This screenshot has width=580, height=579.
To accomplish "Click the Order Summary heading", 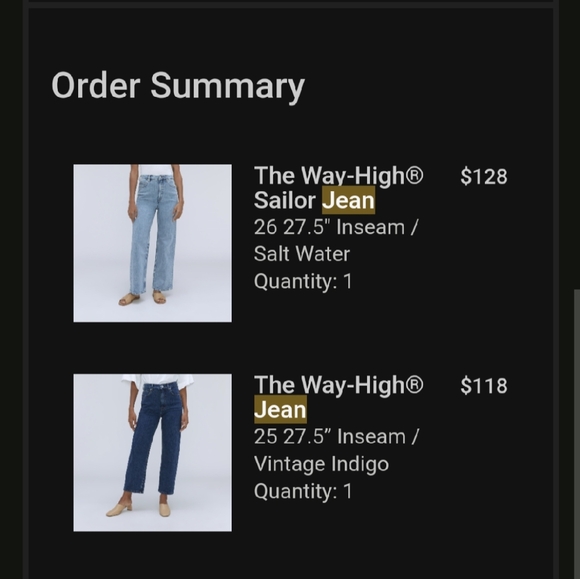I will pyautogui.click(x=178, y=86).
